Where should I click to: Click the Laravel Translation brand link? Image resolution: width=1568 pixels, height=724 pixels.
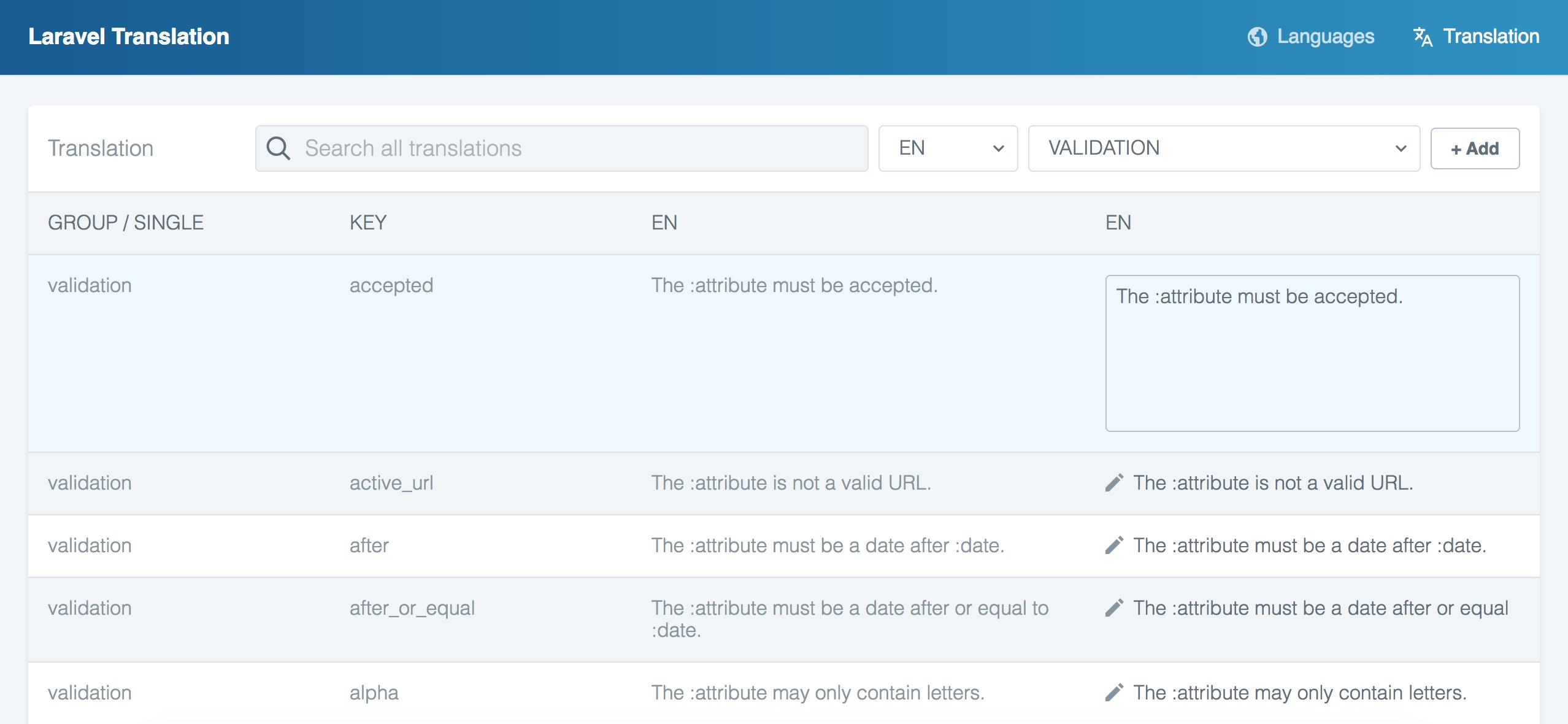pyautogui.click(x=128, y=36)
